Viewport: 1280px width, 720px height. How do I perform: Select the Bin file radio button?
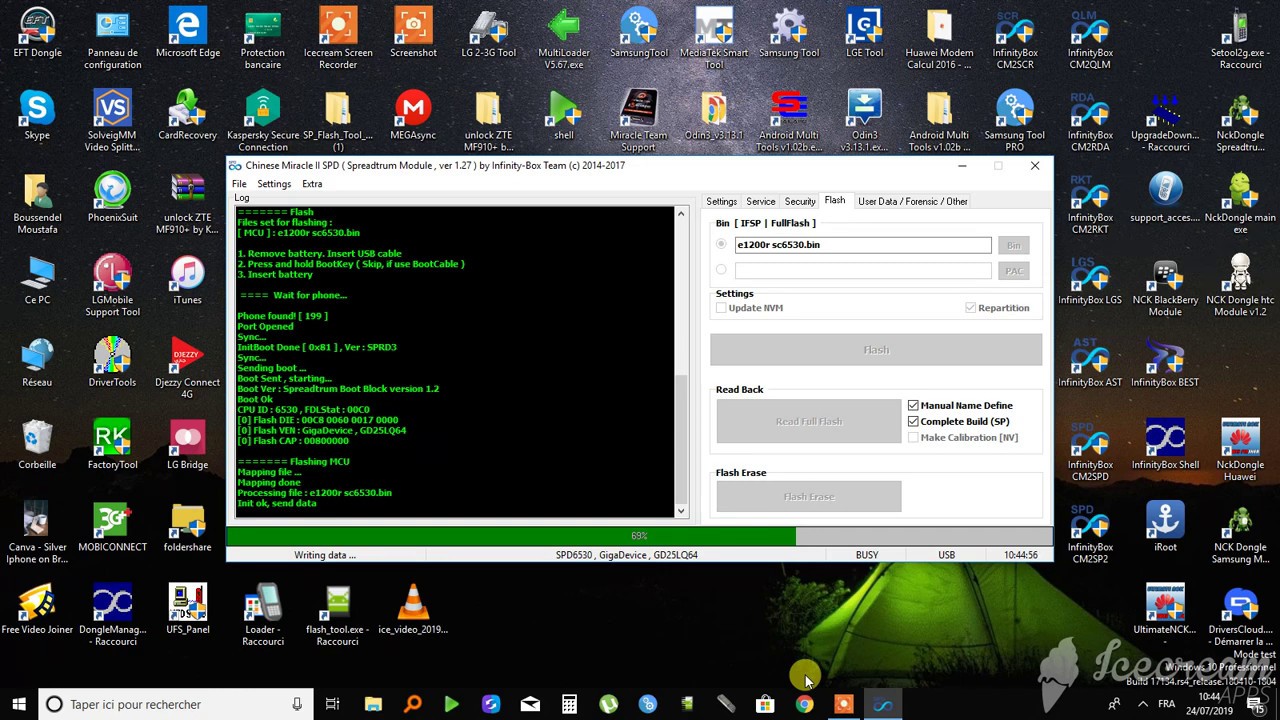pos(721,245)
